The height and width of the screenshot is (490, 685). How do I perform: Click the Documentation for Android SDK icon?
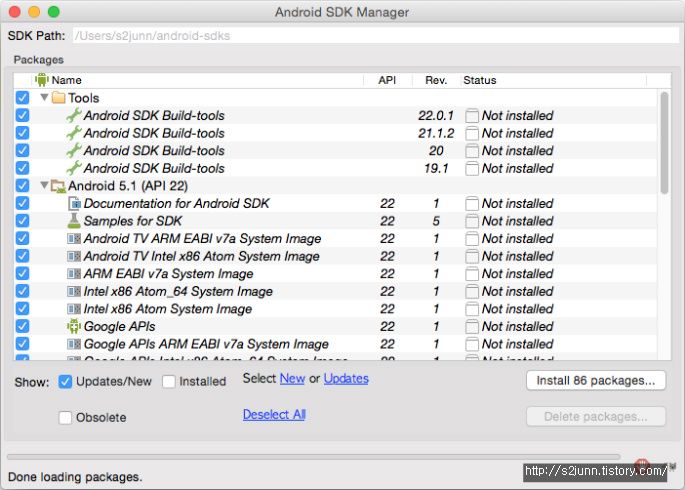tap(74, 203)
